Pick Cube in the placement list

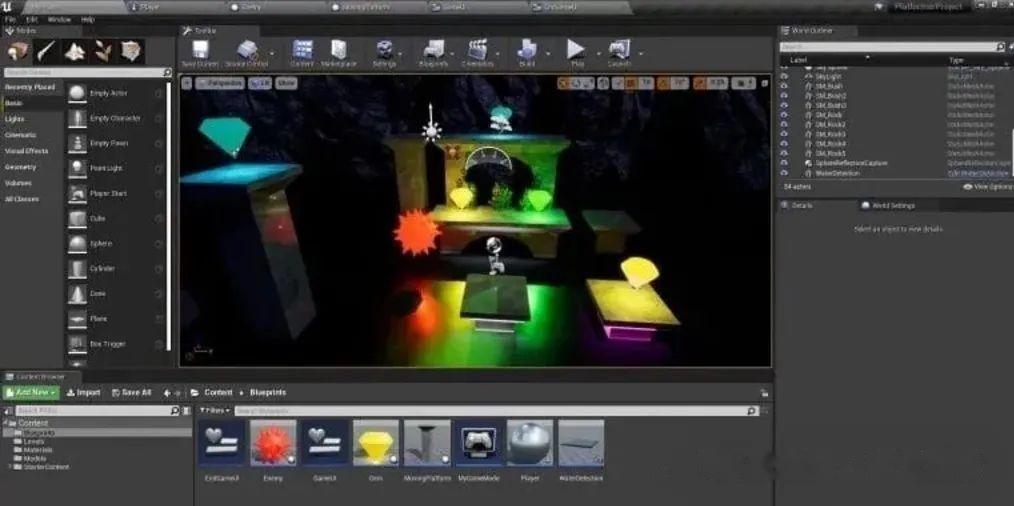click(x=115, y=219)
